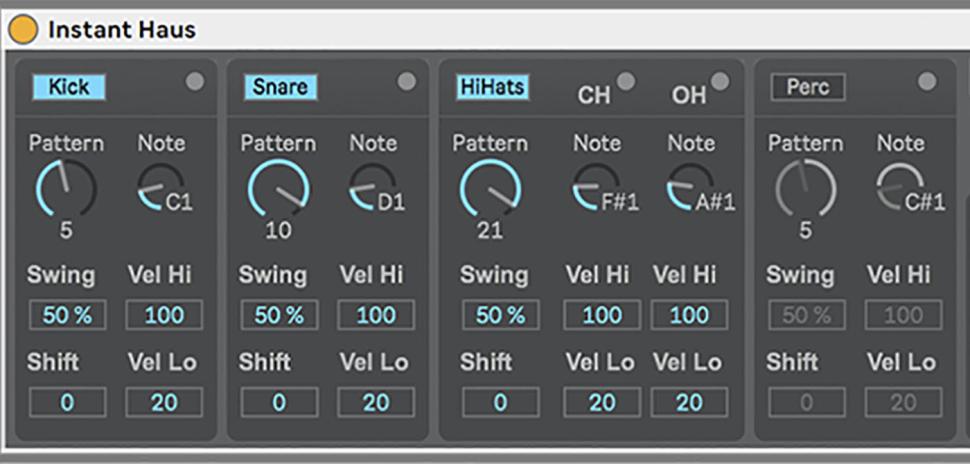This screenshot has width=970, height=464.
Task: Select the Snare Vel Hi value box
Action: coord(376,316)
